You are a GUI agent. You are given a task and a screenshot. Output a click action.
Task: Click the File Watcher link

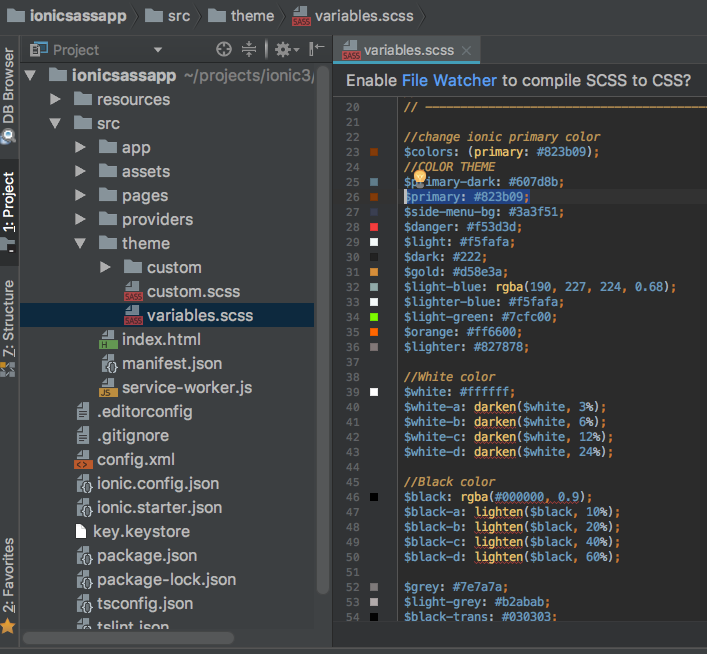[x=449, y=80]
